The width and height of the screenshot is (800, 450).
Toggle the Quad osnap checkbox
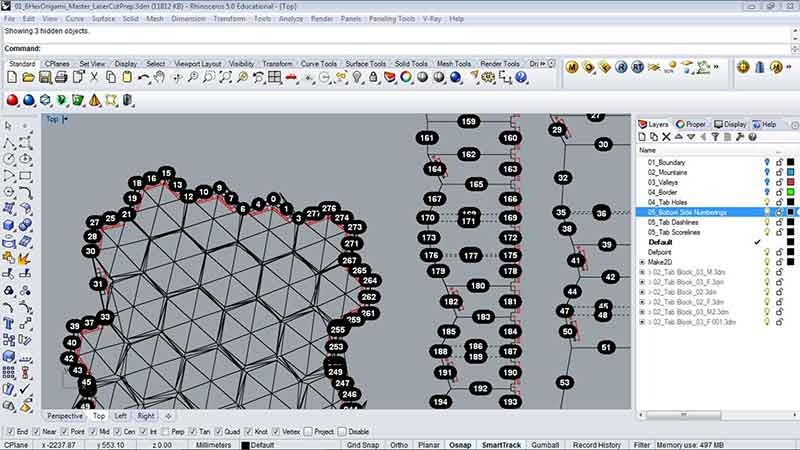(x=218, y=432)
